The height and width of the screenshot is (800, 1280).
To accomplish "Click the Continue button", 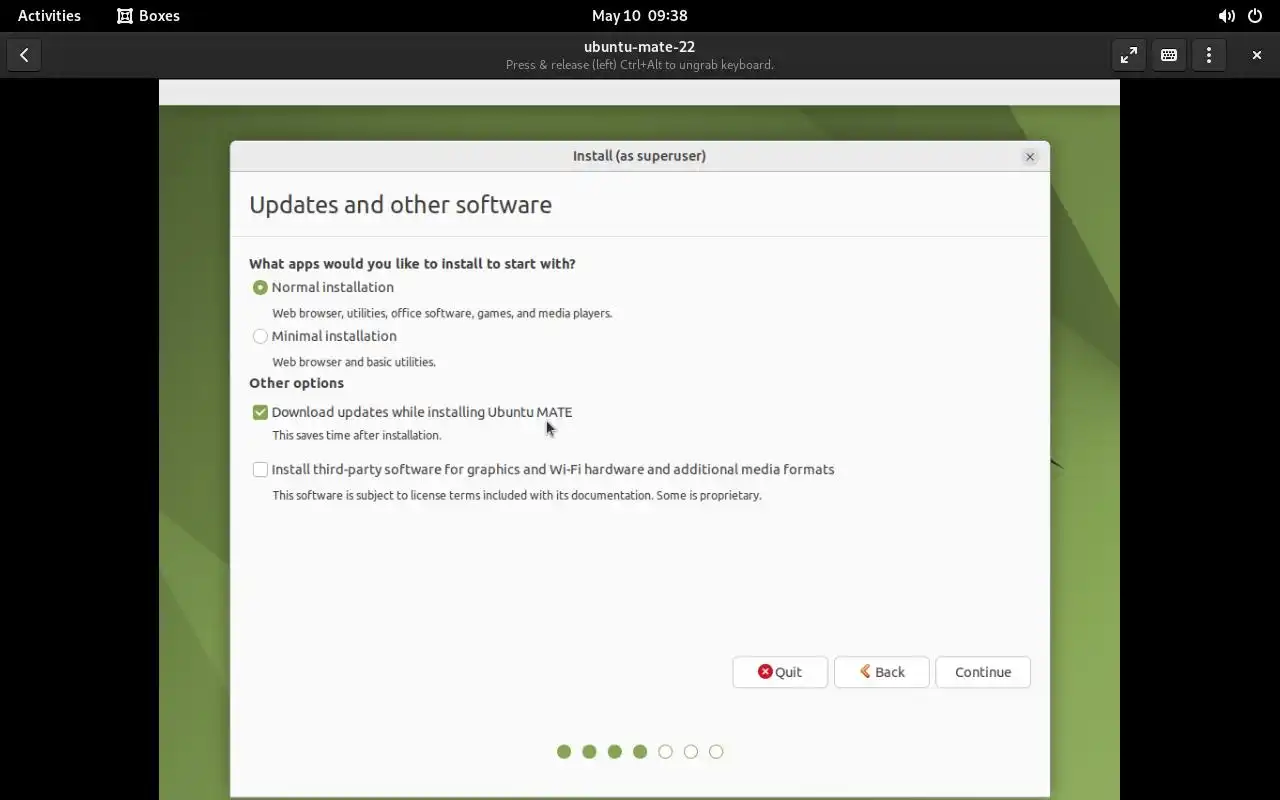I will coord(983,672).
